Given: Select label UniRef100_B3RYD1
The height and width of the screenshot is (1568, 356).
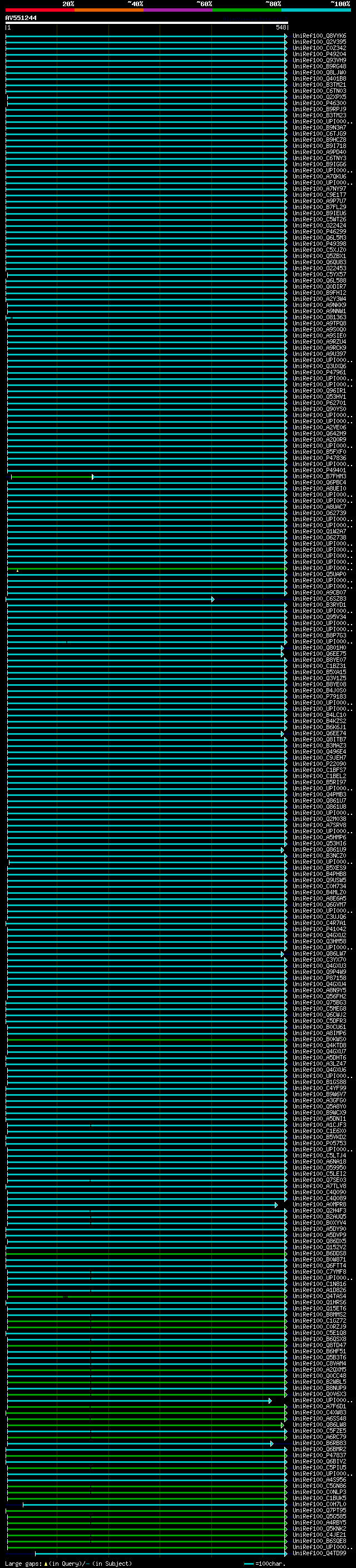Looking at the screenshot, I should pyautogui.click(x=319, y=605).
